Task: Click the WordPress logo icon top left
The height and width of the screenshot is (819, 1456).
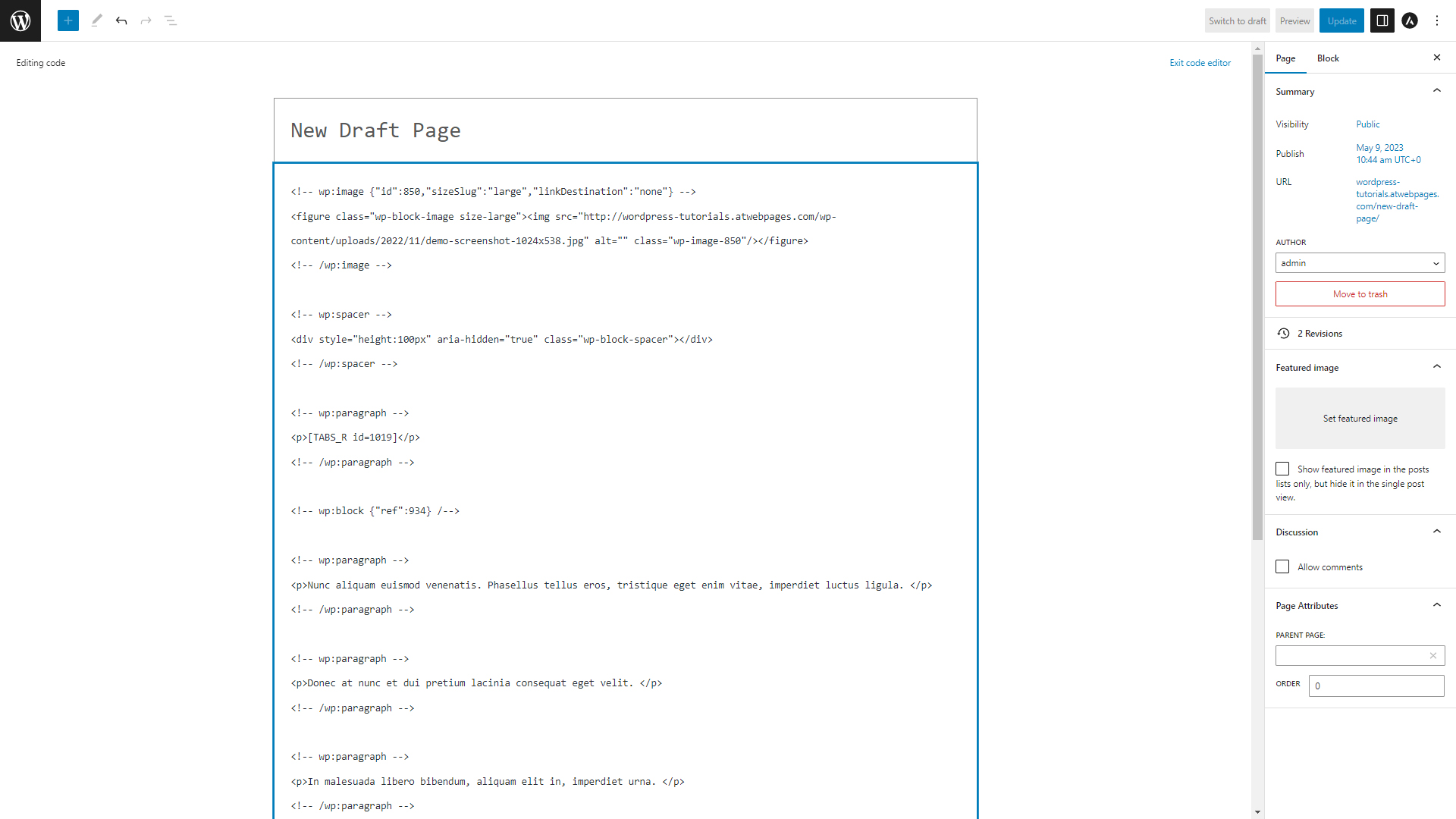Action: 20,19
